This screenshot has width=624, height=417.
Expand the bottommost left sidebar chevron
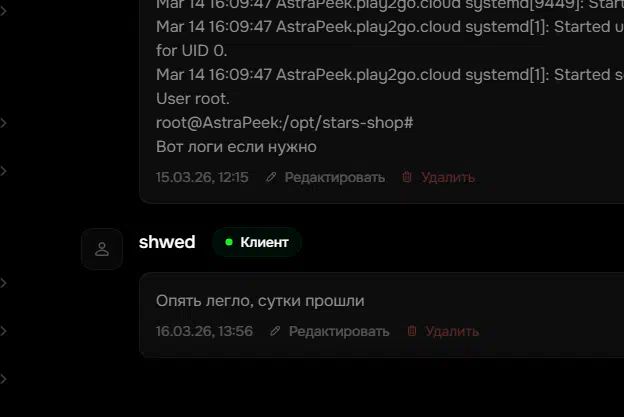(4, 379)
